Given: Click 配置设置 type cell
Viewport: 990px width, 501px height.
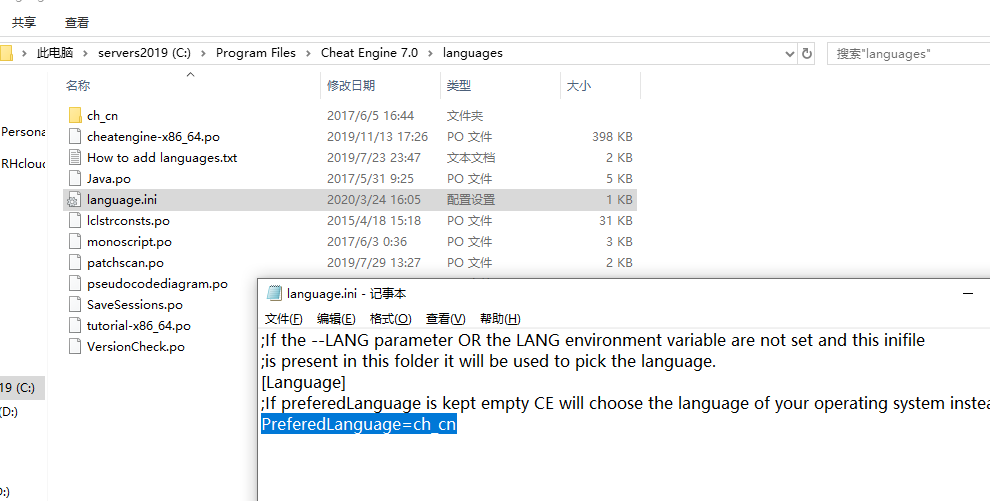Looking at the screenshot, I should [471, 199].
